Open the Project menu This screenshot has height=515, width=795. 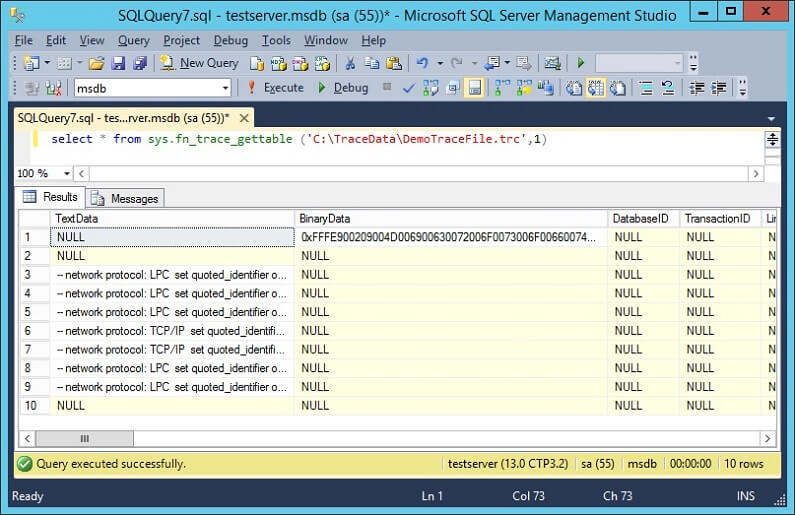(182, 40)
